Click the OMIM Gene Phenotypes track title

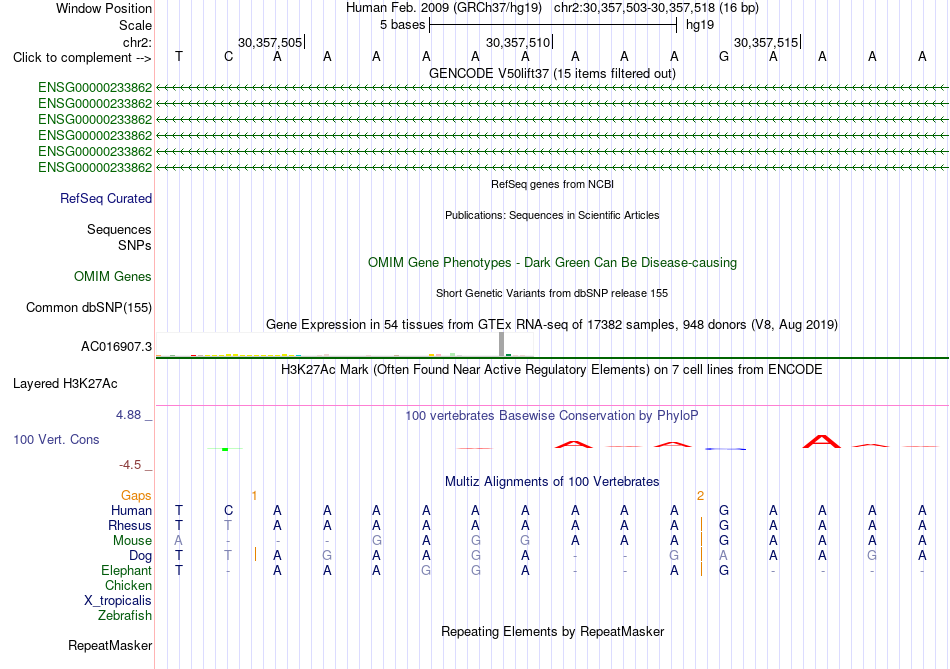click(552, 262)
